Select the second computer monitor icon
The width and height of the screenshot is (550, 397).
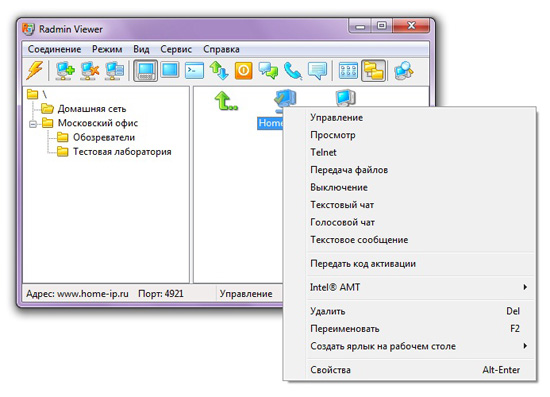tap(346, 98)
